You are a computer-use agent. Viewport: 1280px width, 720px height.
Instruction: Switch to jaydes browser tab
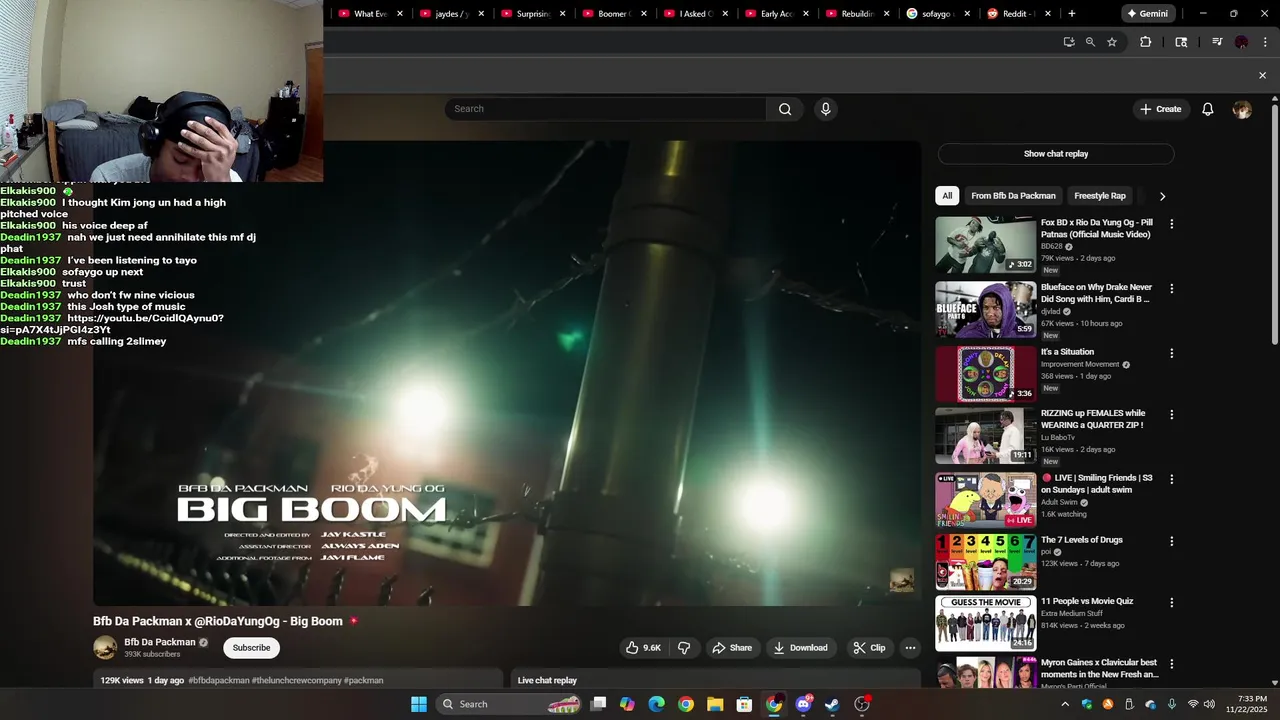click(451, 14)
